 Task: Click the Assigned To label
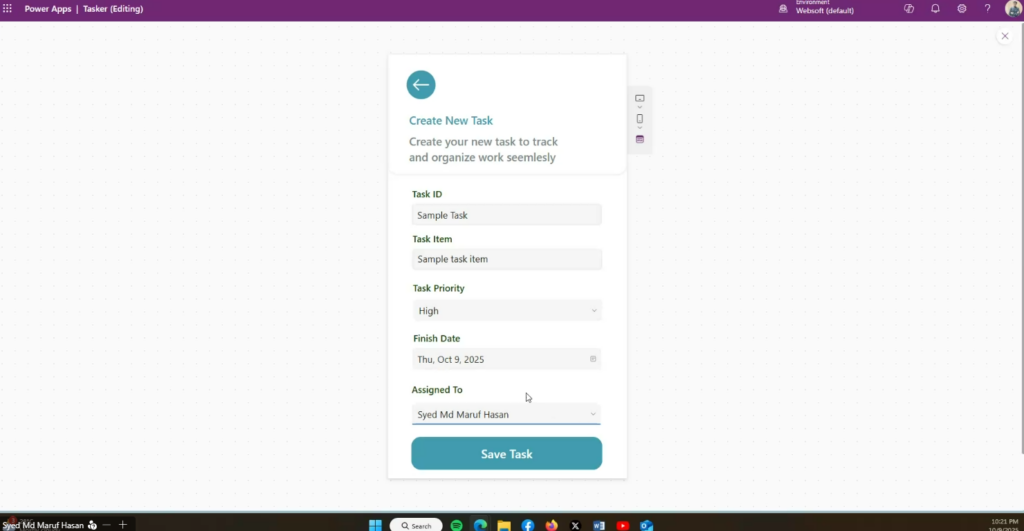coord(437,389)
